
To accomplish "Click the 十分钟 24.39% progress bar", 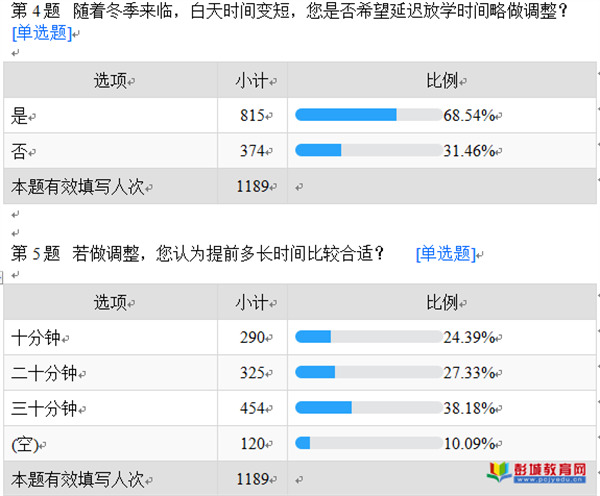I will pos(368,337).
